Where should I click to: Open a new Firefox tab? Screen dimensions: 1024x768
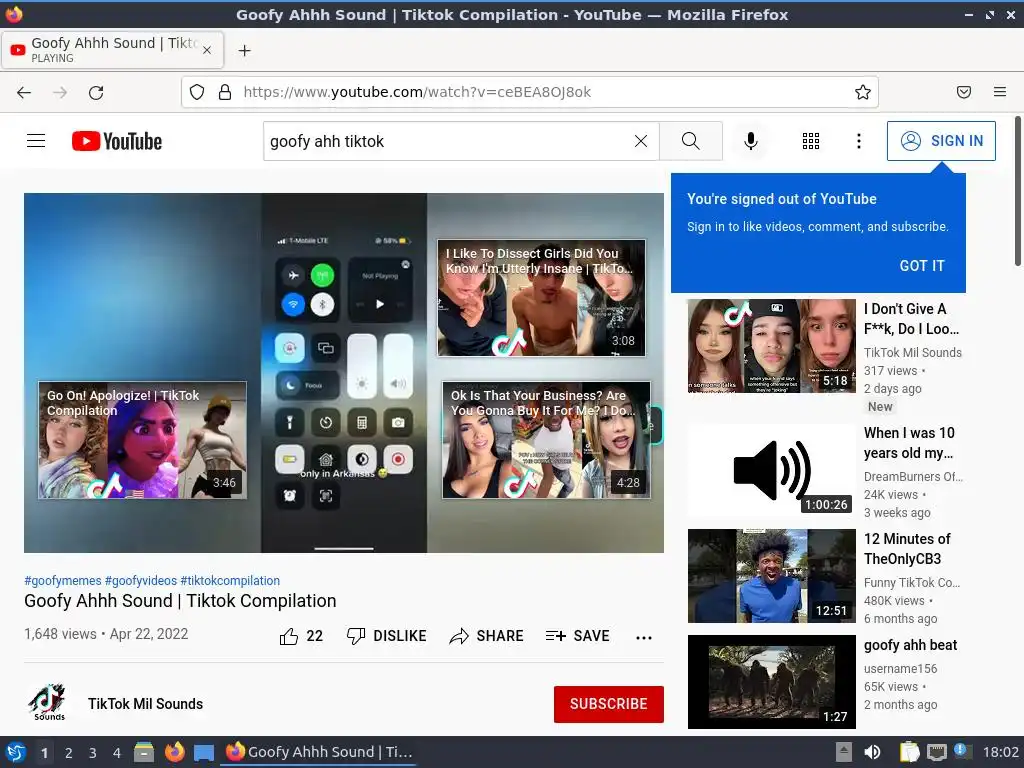[244, 50]
